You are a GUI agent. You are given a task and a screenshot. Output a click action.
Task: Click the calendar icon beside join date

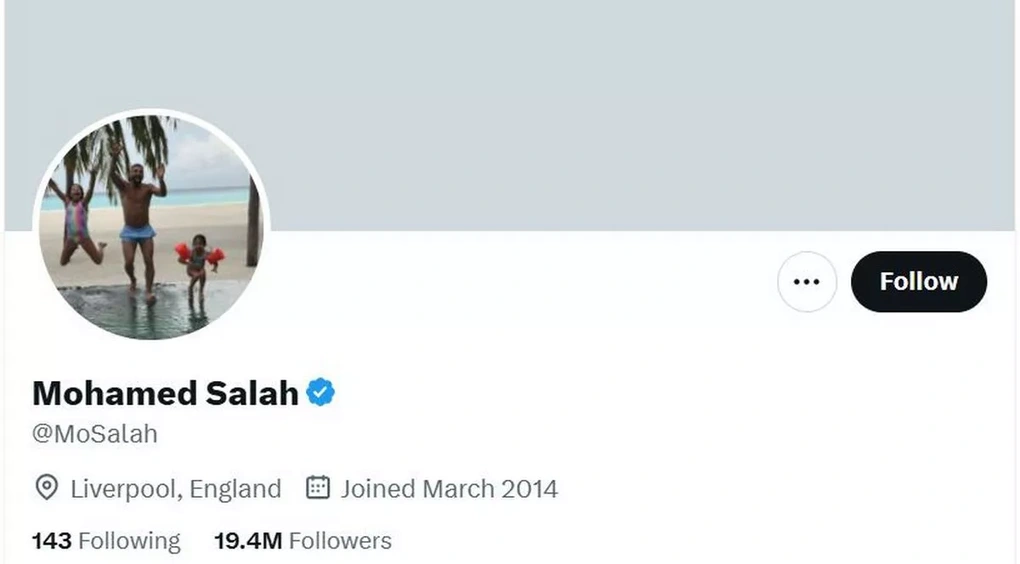317,488
